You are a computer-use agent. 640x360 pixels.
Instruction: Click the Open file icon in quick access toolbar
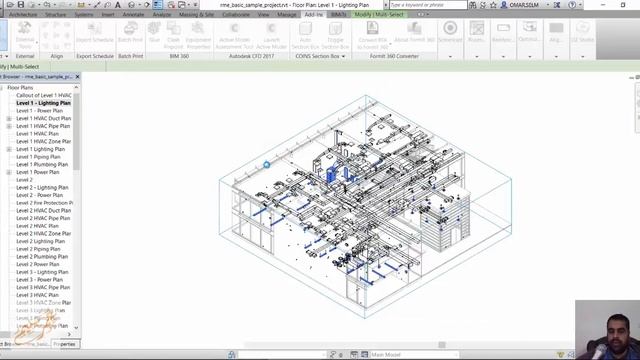click(x=10, y=5)
